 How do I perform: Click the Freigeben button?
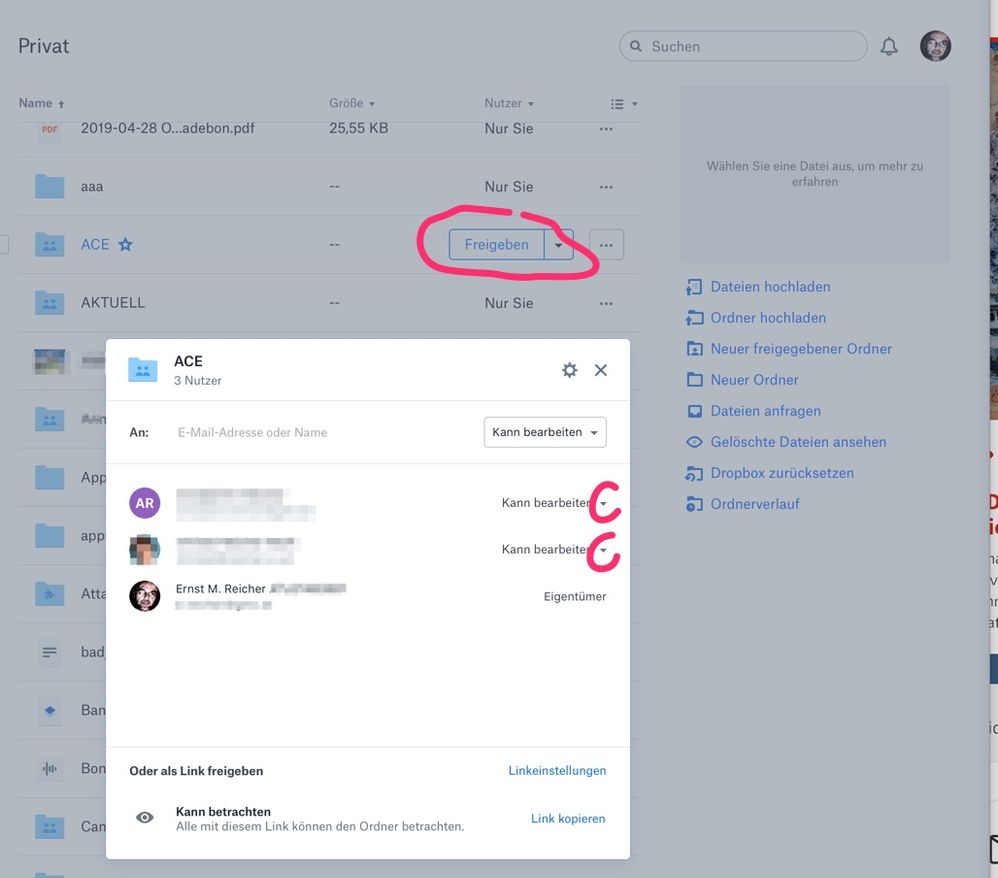coord(496,244)
